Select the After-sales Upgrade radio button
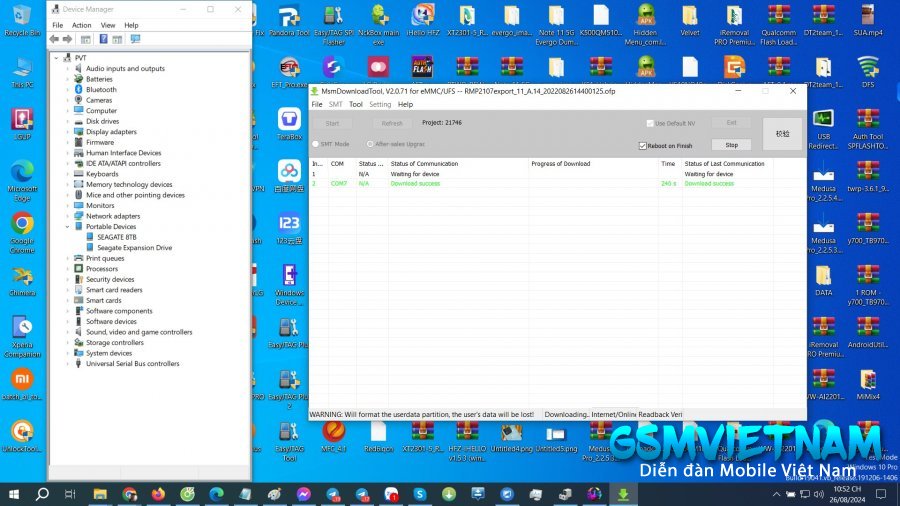This screenshot has width=900, height=506. point(370,144)
